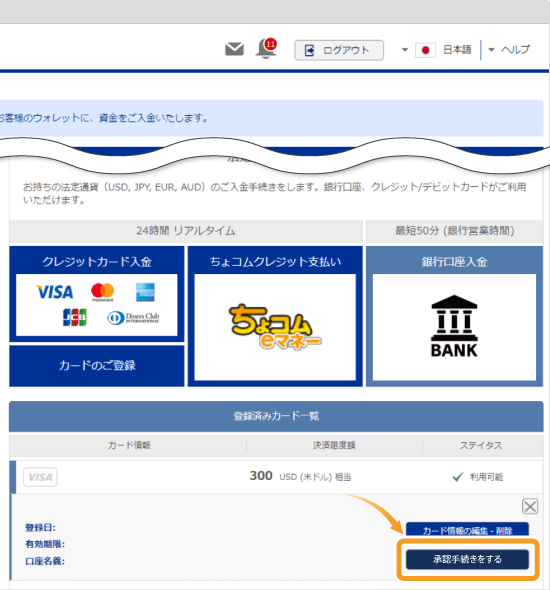Open the ヘルプ menu
Viewport: 550px width, 590px height.
click(x=515, y=50)
